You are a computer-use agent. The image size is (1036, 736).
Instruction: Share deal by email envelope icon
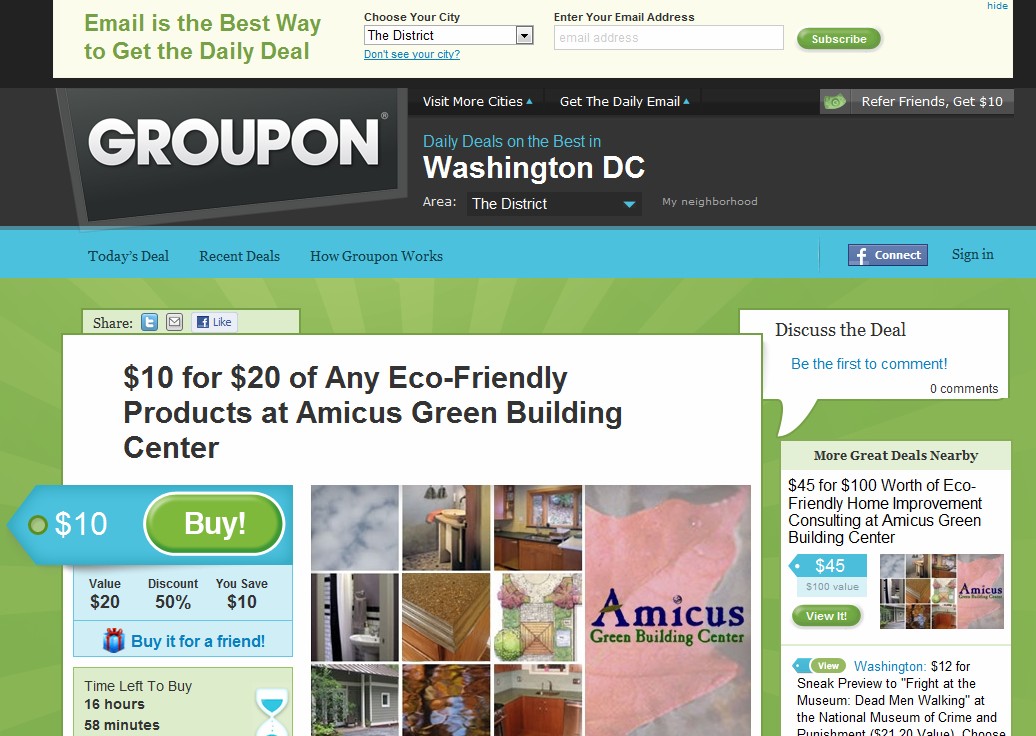174,322
